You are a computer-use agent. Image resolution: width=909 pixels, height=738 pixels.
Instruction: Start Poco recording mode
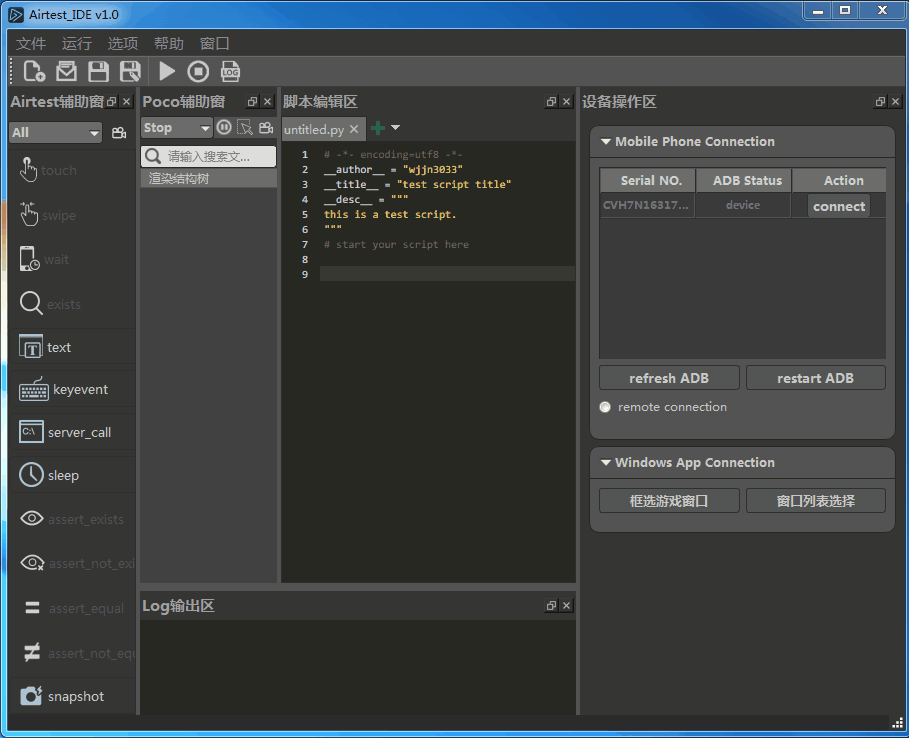pos(266,128)
